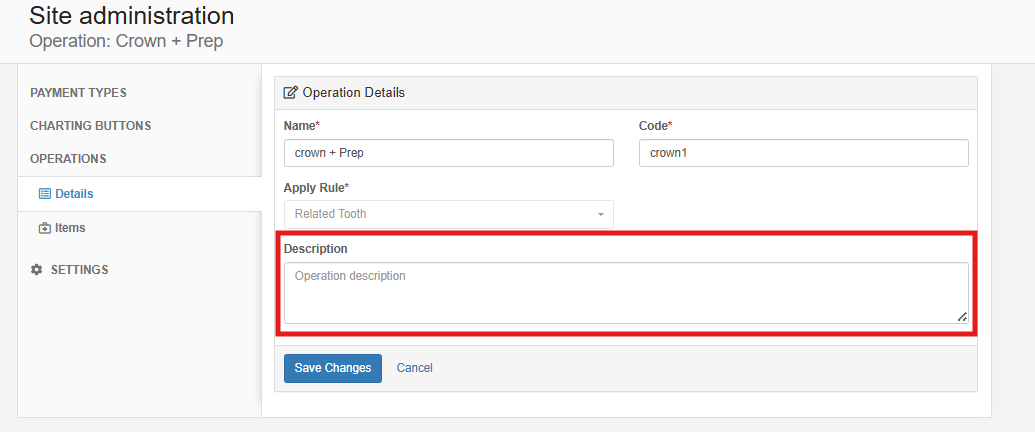Click the Items medkit icon
Viewport: 1035px width, 432px height.
click(x=45, y=228)
